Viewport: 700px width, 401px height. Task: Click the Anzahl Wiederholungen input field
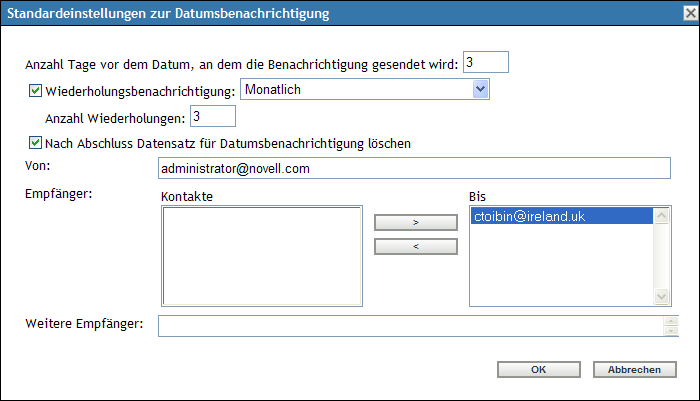click(213, 116)
